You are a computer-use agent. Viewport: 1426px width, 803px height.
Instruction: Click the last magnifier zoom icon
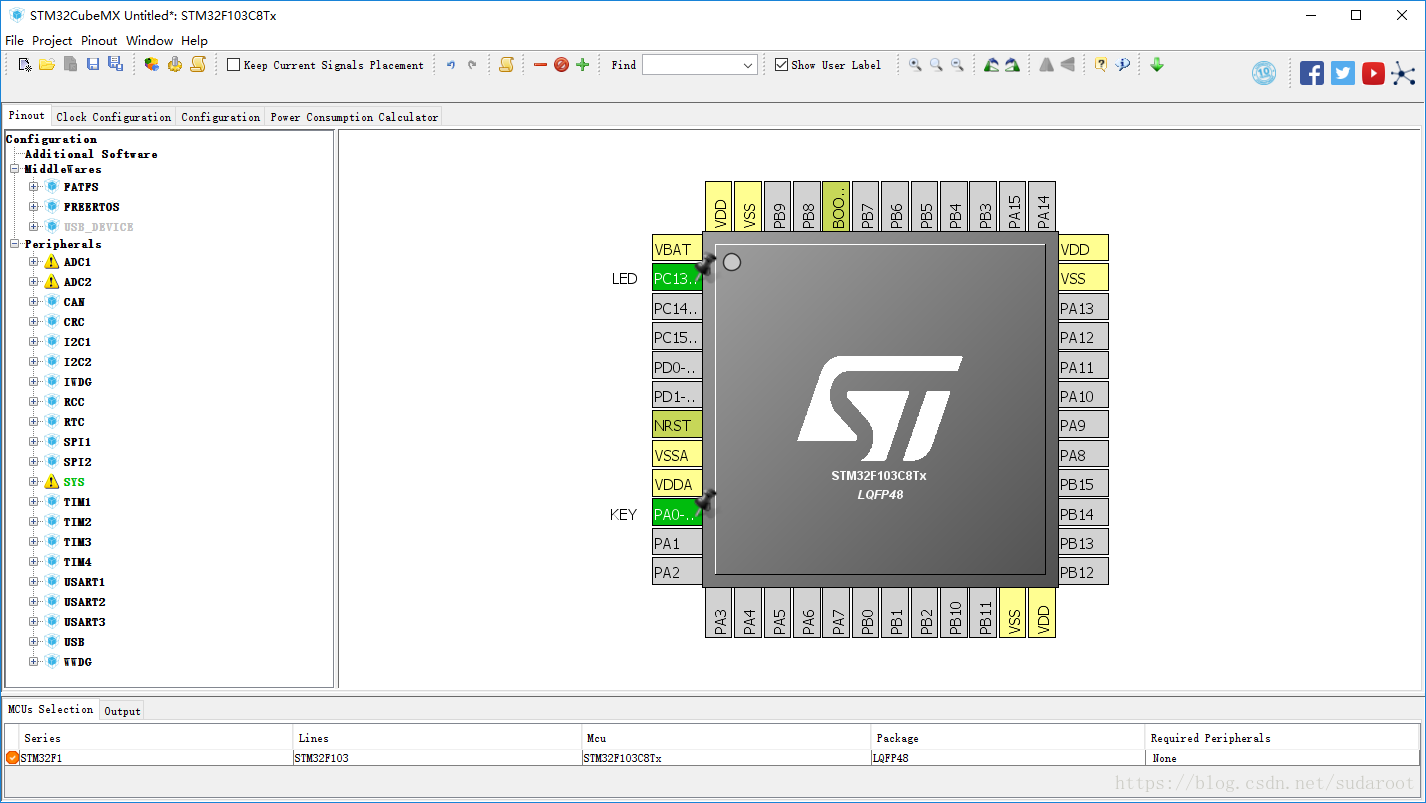[x=957, y=65]
